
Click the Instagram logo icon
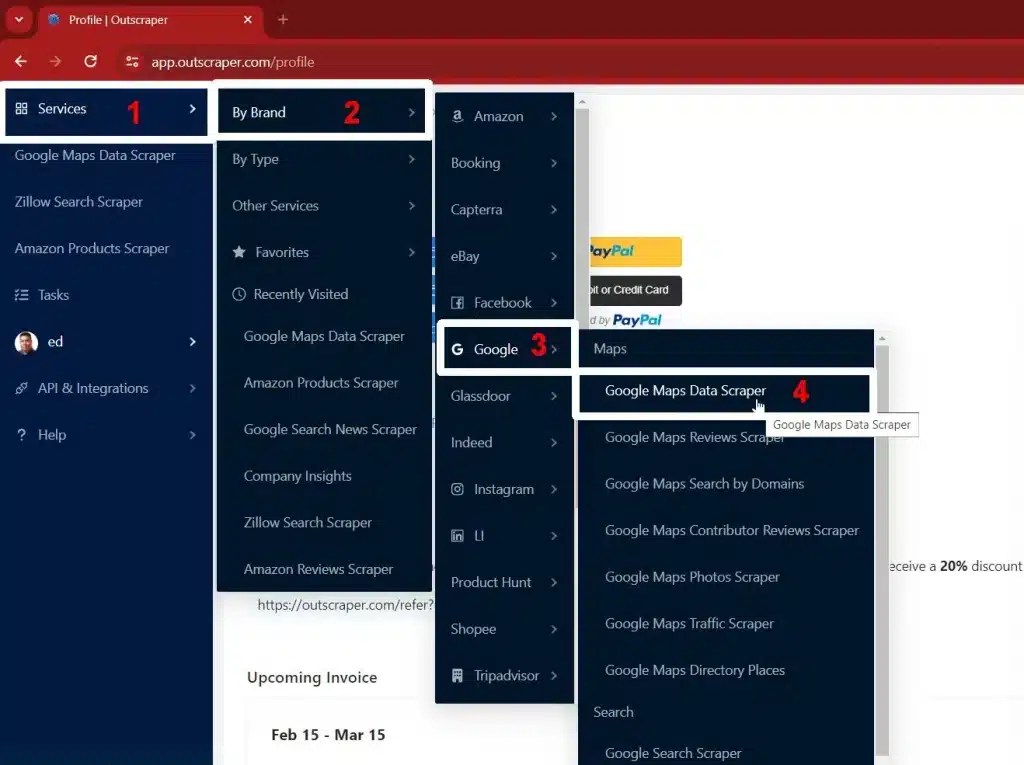click(457, 489)
